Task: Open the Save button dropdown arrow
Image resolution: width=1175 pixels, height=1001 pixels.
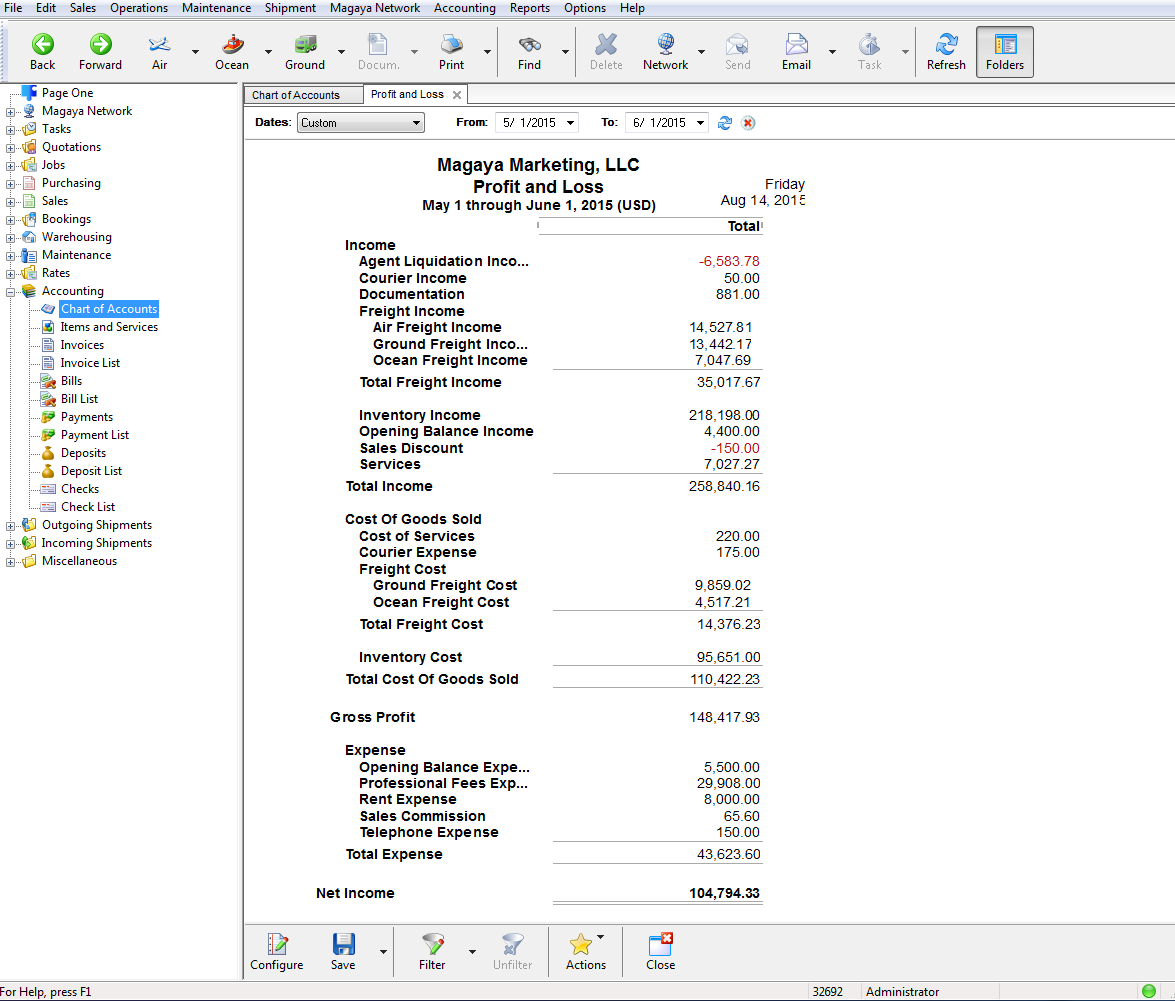Action: (x=383, y=952)
